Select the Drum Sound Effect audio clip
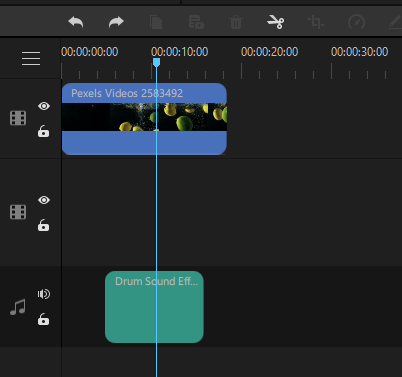Screen dimensions: 402x377 coord(154,307)
